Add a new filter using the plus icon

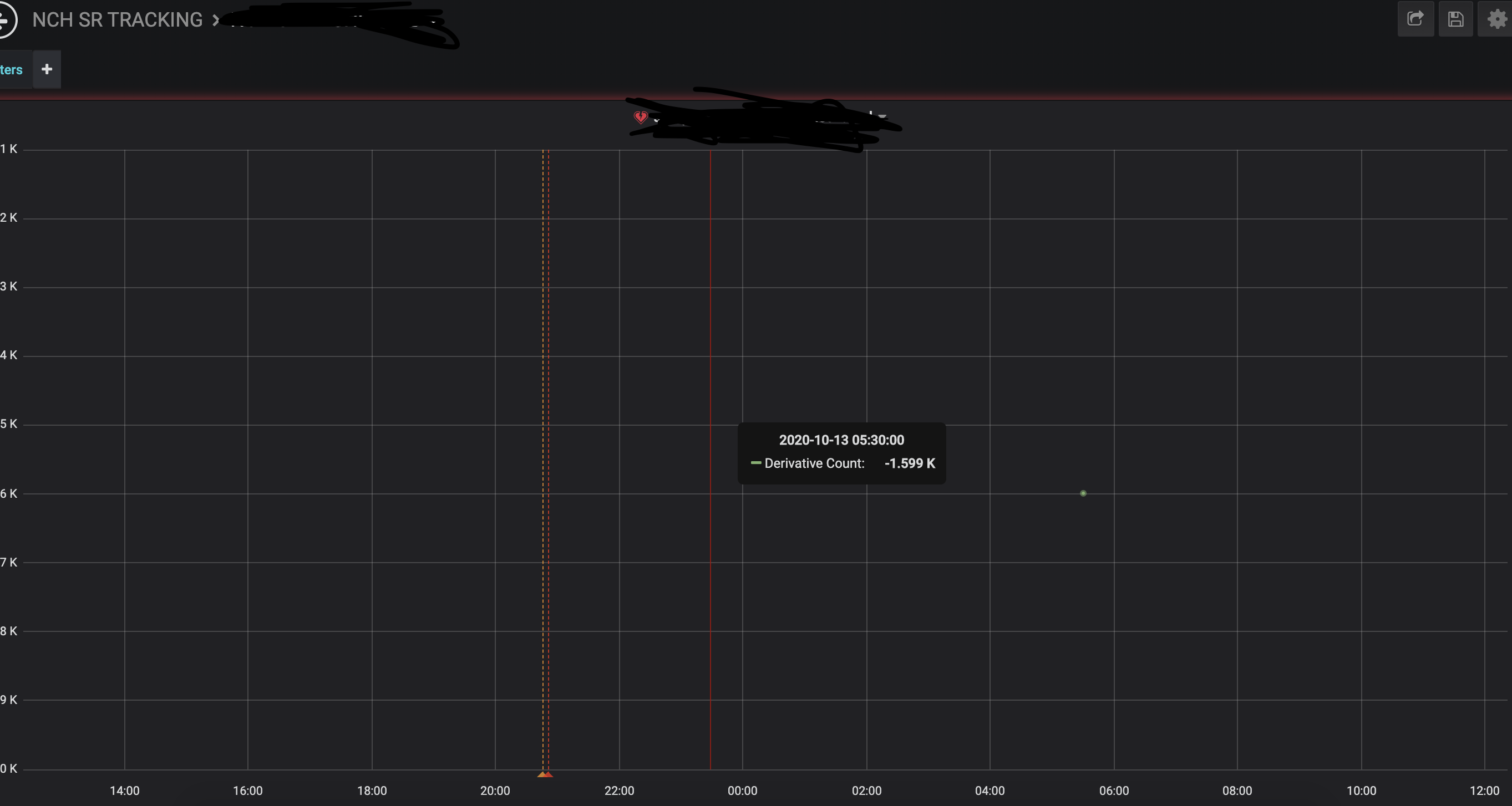coord(47,69)
